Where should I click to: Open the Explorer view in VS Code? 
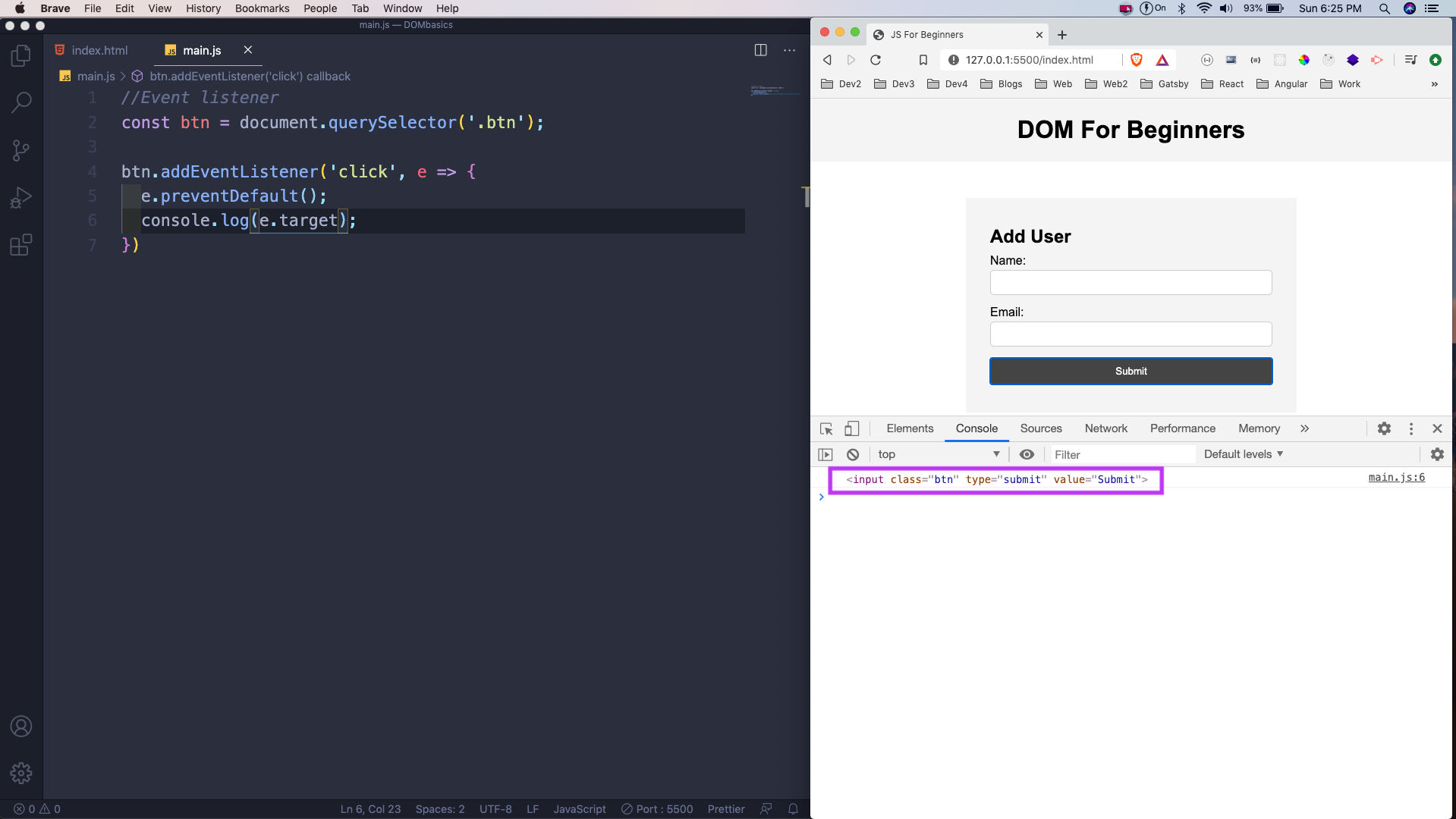(x=21, y=55)
